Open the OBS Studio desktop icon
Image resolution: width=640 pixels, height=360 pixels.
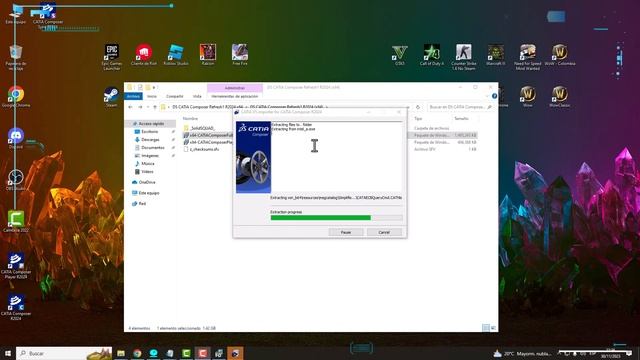[16, 180]
